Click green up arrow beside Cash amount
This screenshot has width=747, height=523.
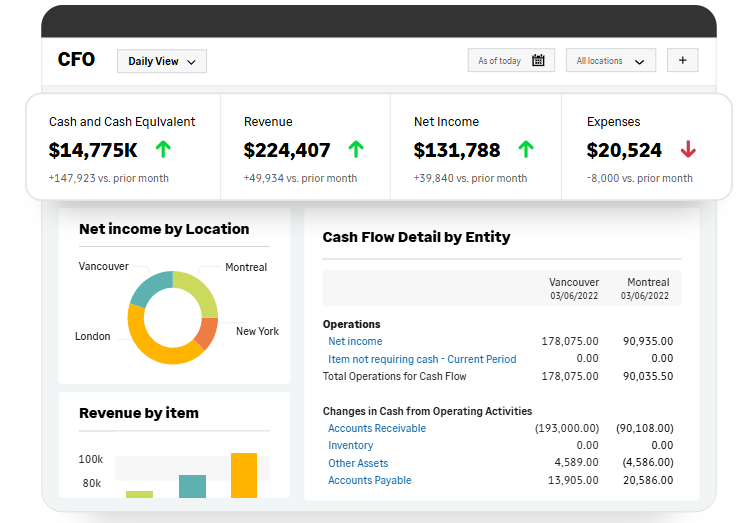164,150
